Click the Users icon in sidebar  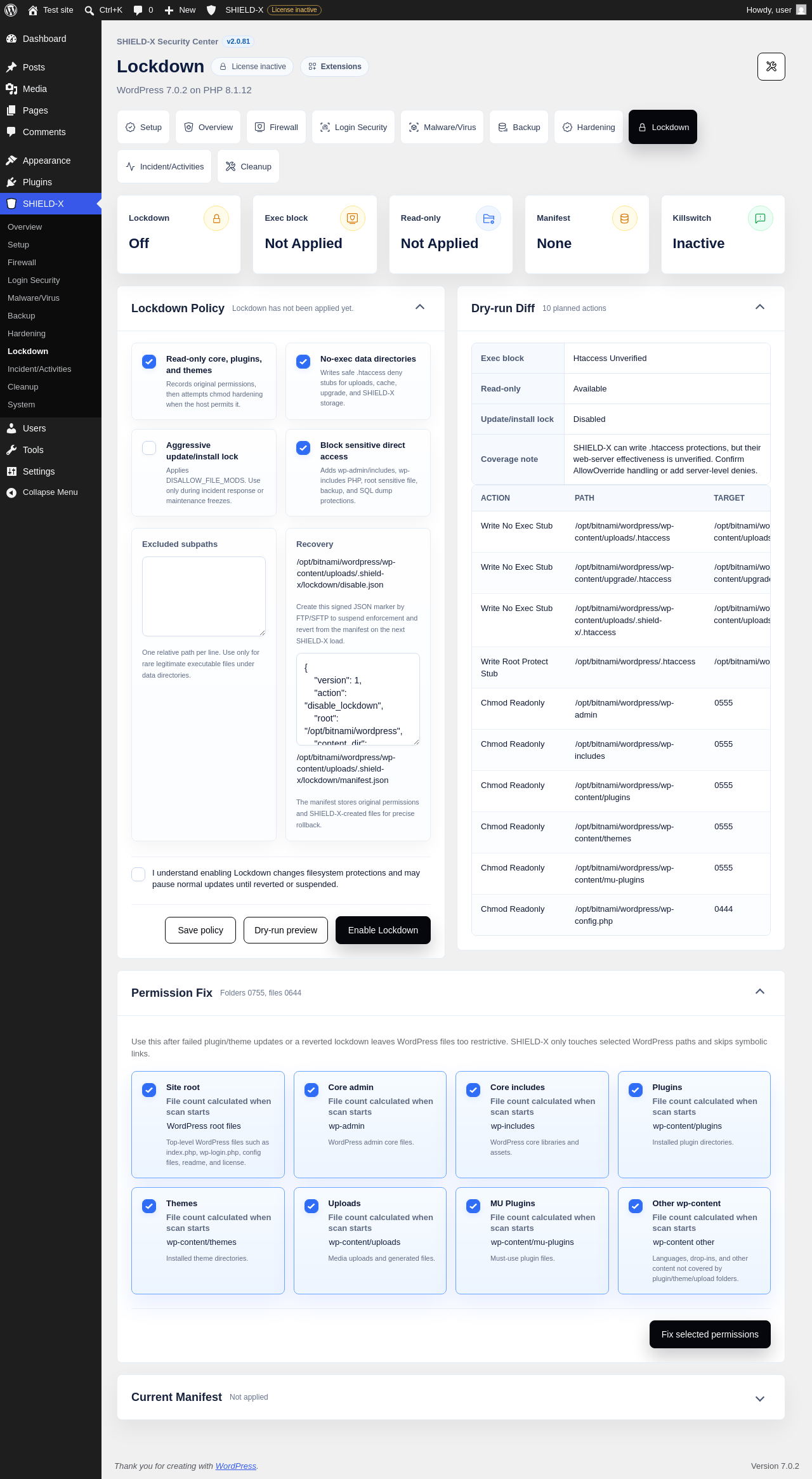pos(11,428)
